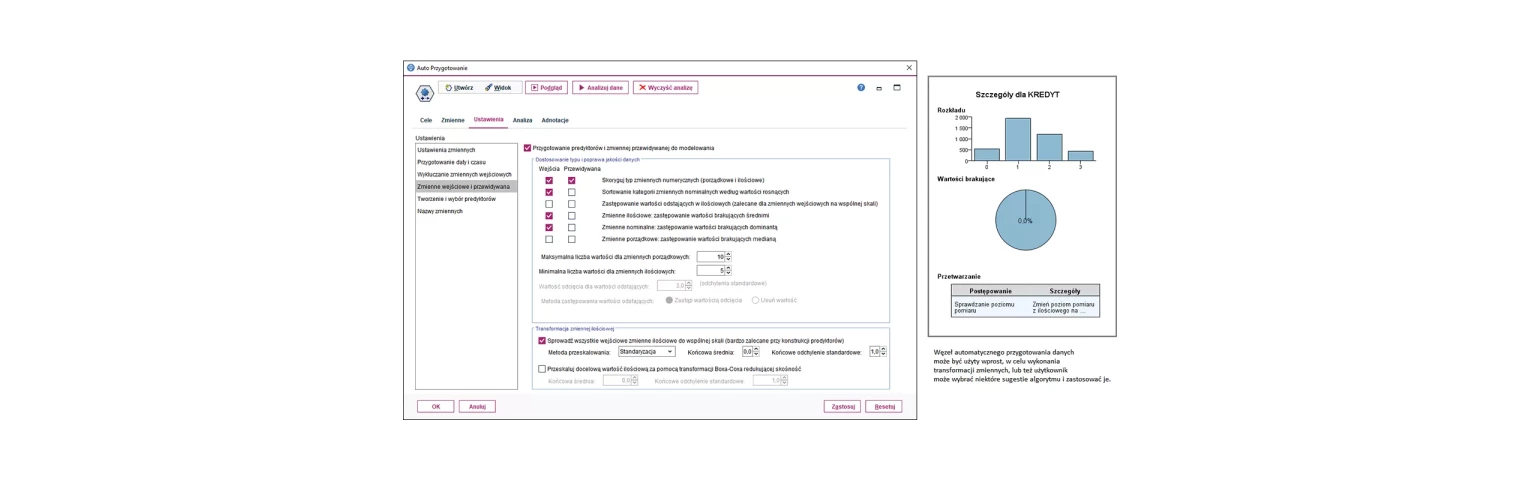Toggle Przygotowanie predyktorów i zmiennej przewidywanej checkbox
The width and height of the screenshot is (1520, 480).
528,148
